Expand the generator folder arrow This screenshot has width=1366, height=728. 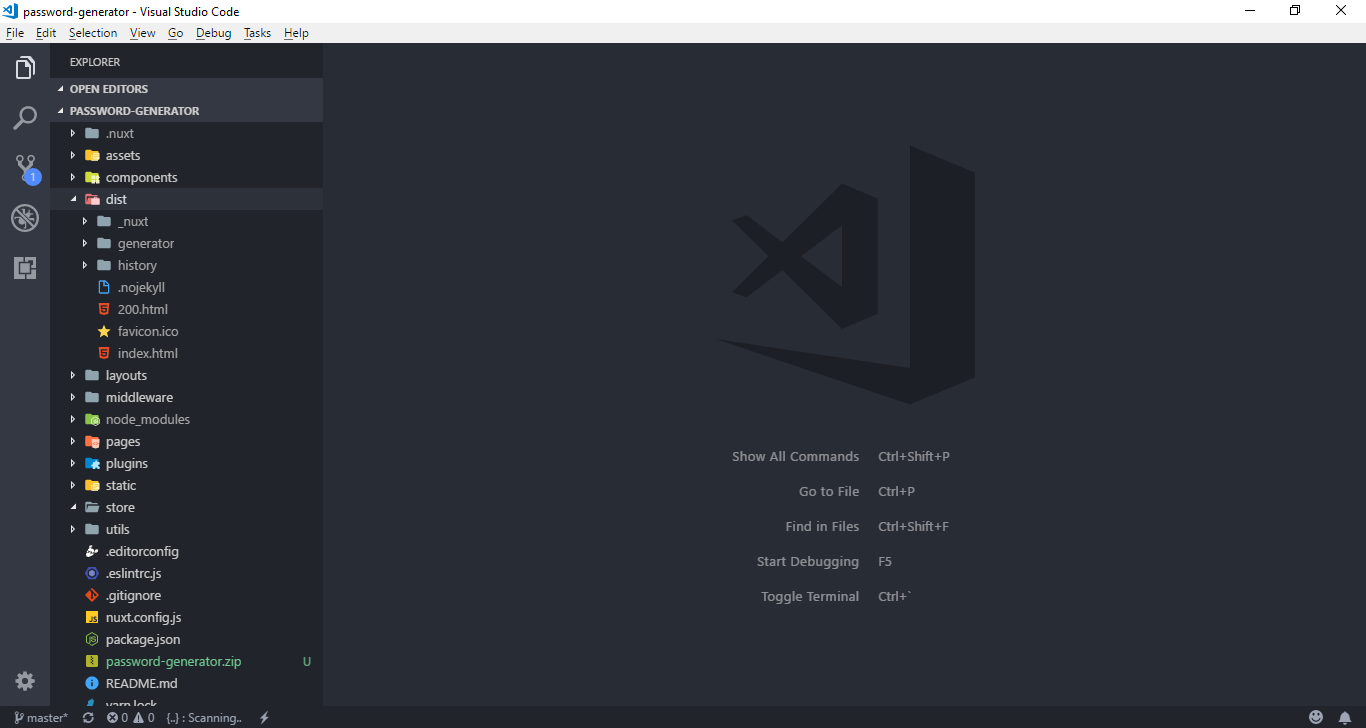click(85, 243)
